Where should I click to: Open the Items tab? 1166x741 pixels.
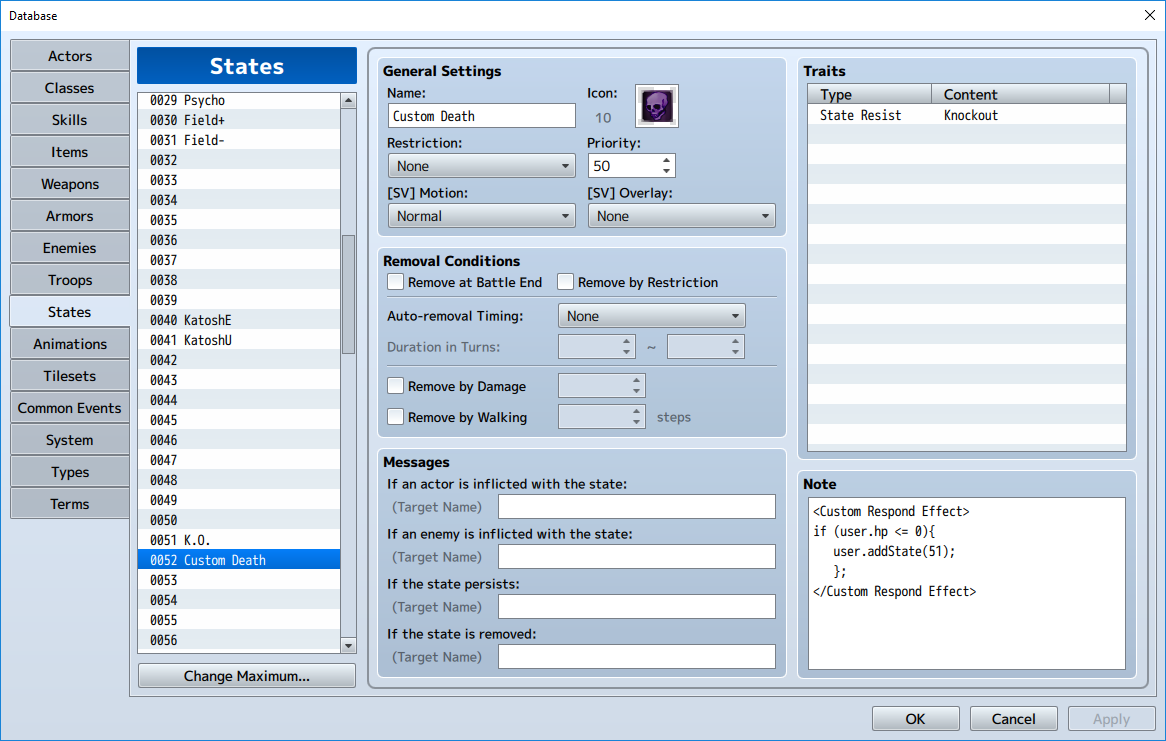pyautogui.click(x=70, y=152)
